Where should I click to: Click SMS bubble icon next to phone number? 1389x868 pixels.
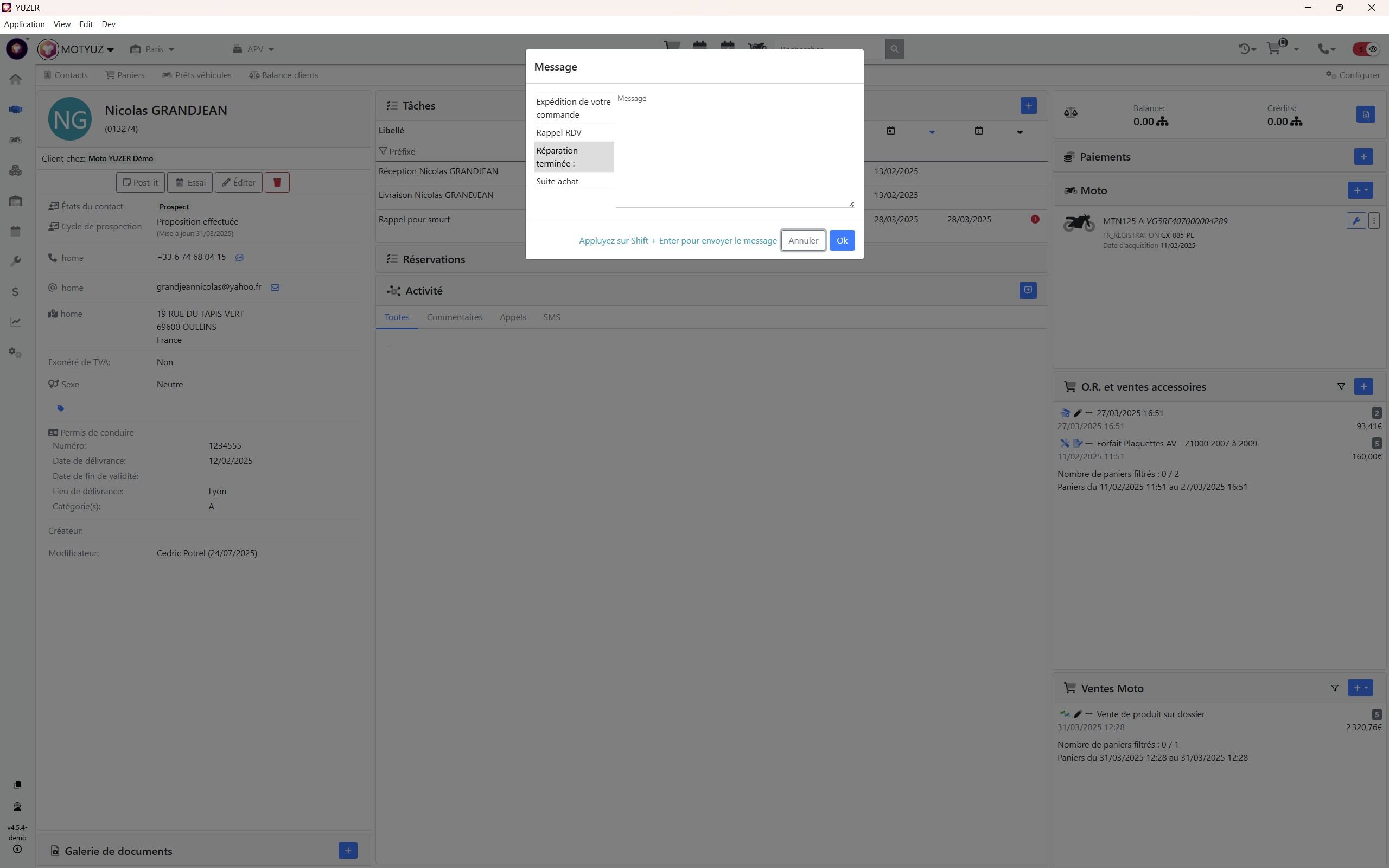[240, 258]
